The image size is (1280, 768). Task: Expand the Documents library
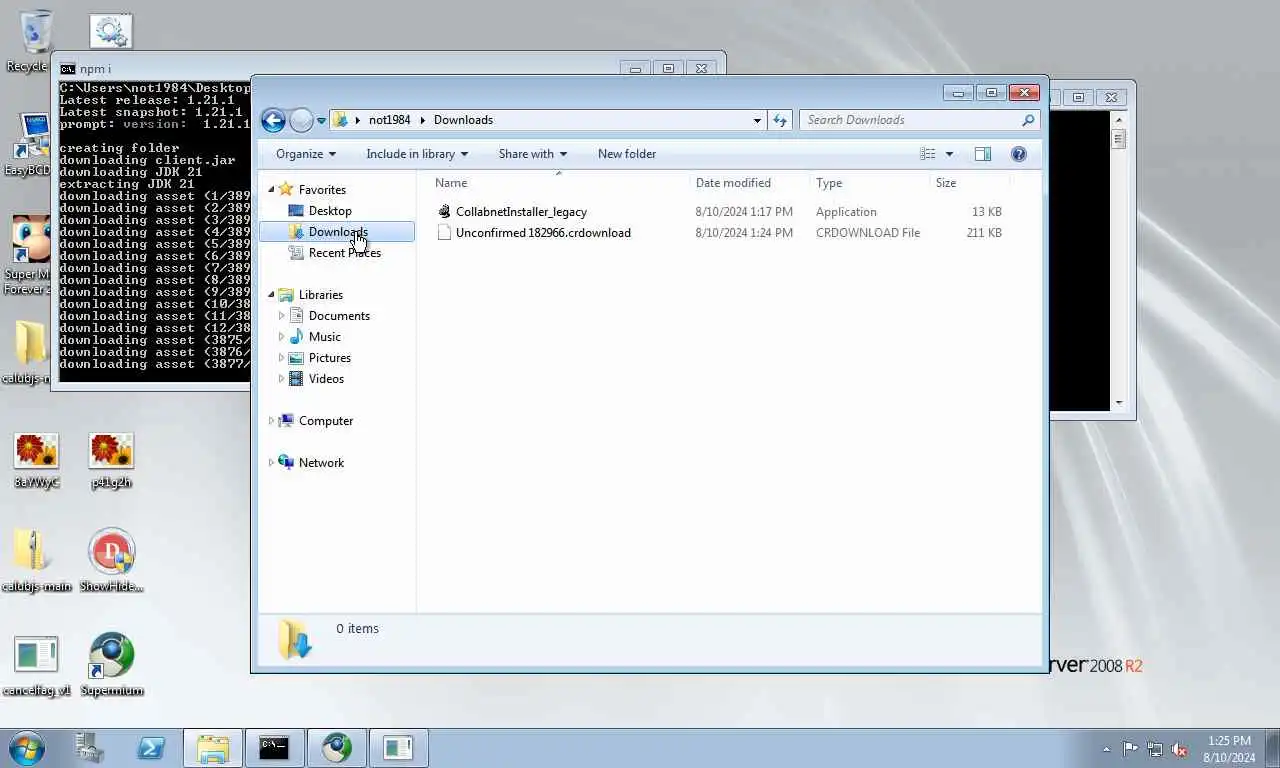pos(281,316)
